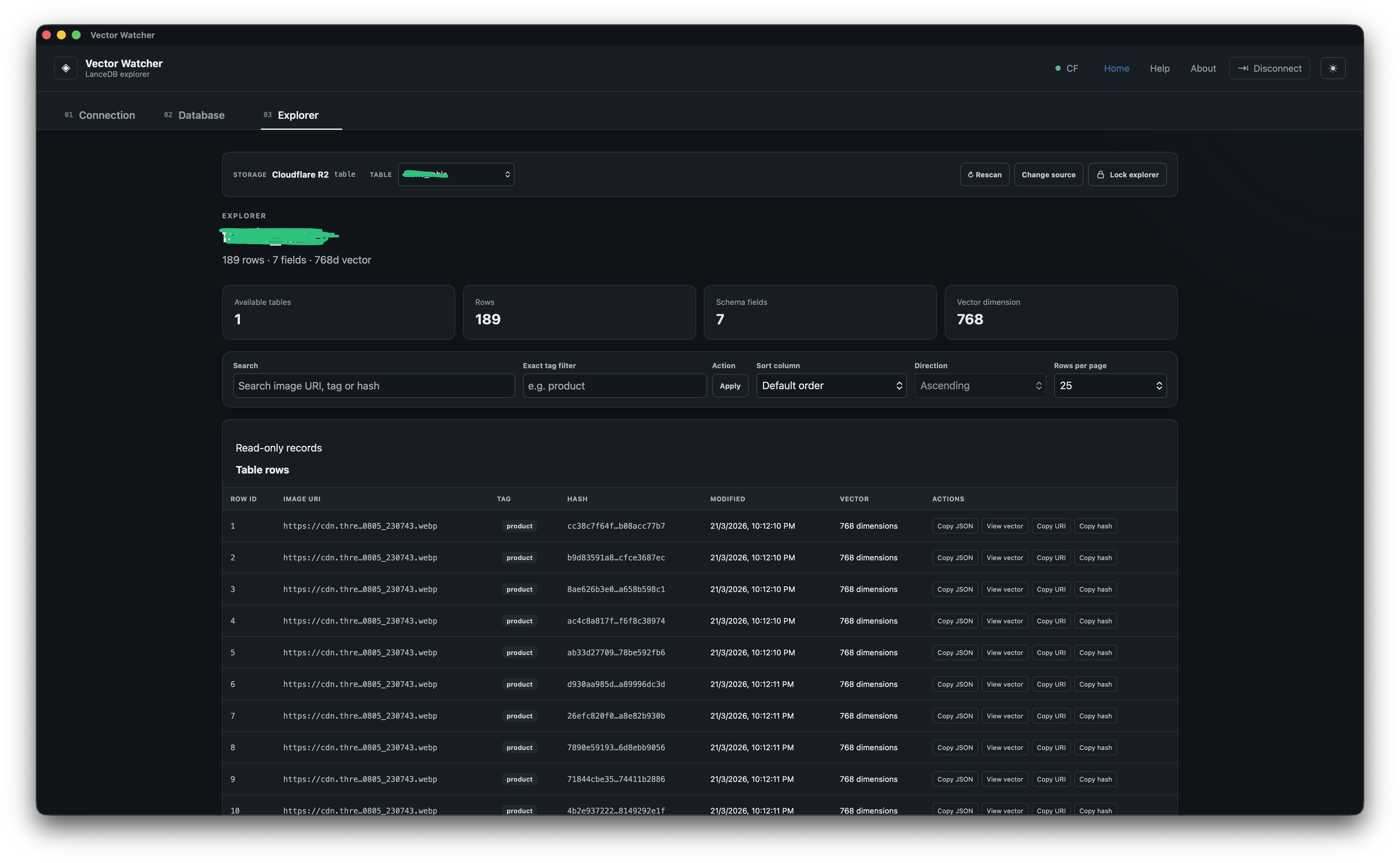Viewport: 1400px width, 863px height.
Task: Copy hash for row 9
Action: tap(1095, 779)
